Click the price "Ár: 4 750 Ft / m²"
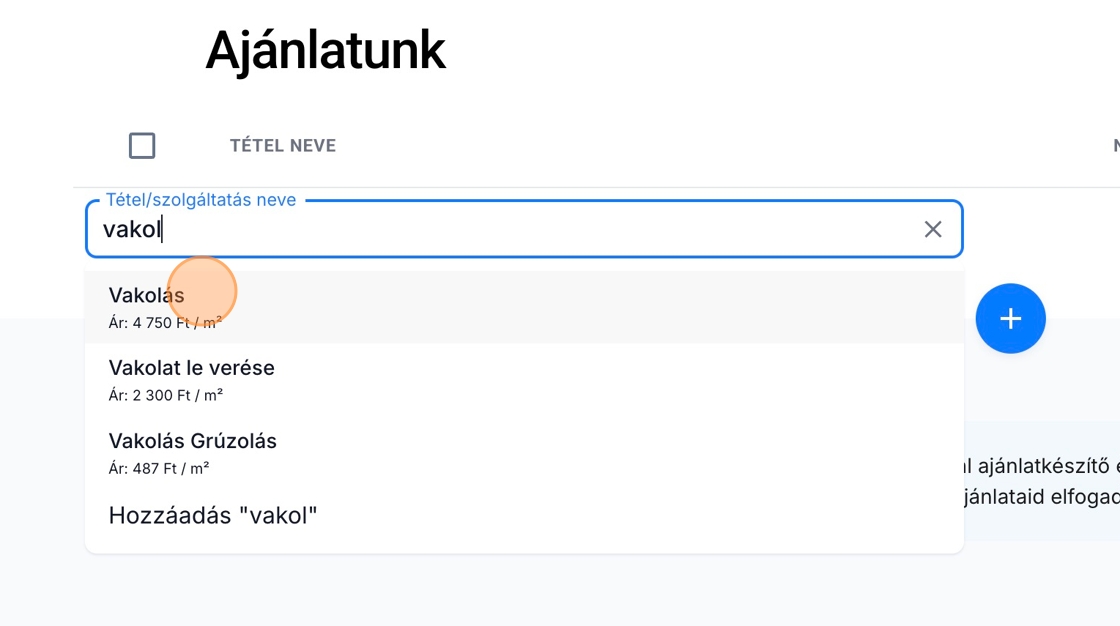 pyautogui.click(x=165, y=323)
